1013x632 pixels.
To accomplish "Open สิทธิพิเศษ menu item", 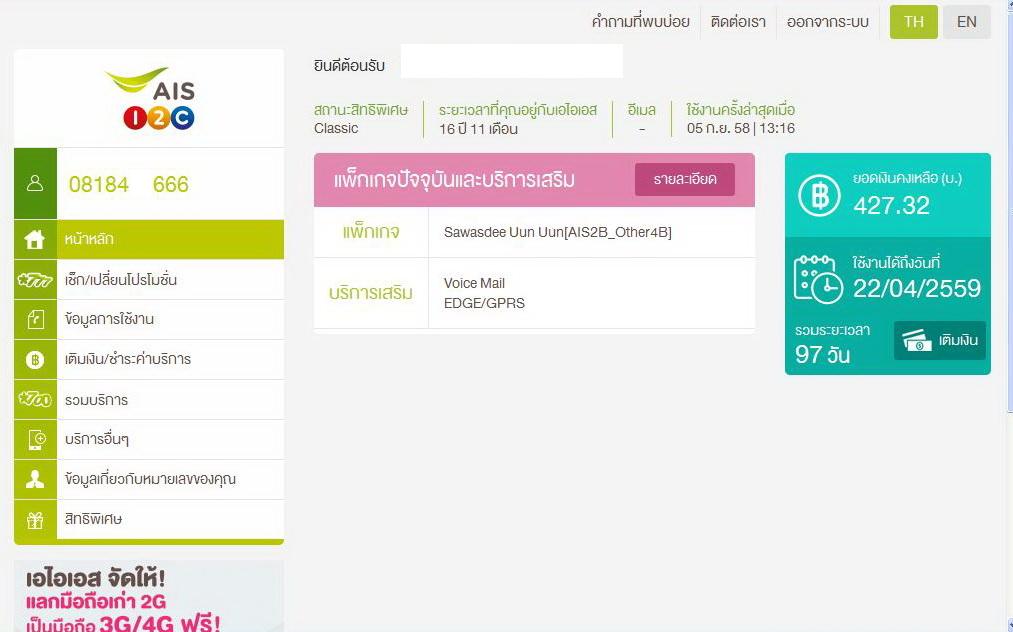I will [149, 519].
